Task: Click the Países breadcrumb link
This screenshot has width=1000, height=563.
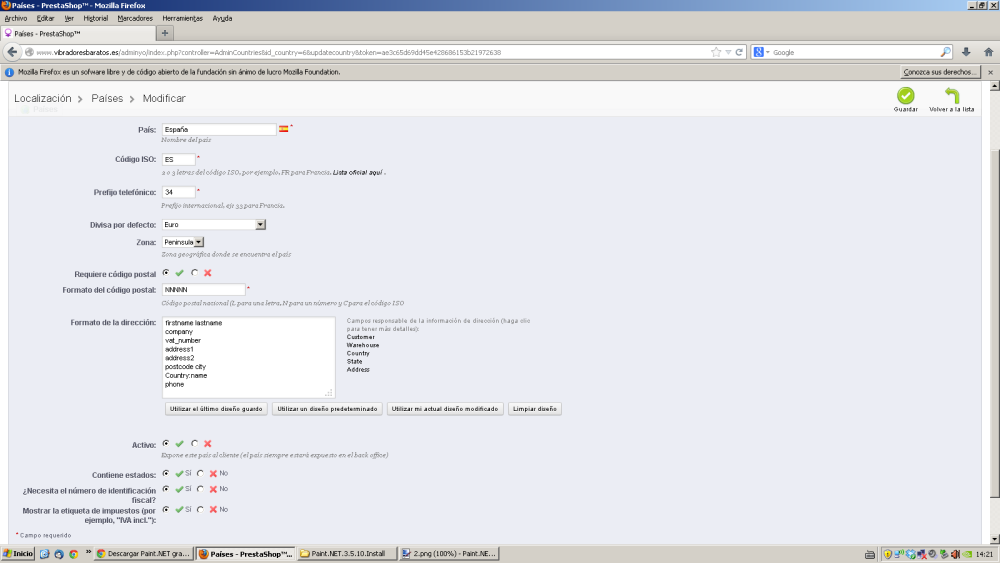Action: coord(107,98)
